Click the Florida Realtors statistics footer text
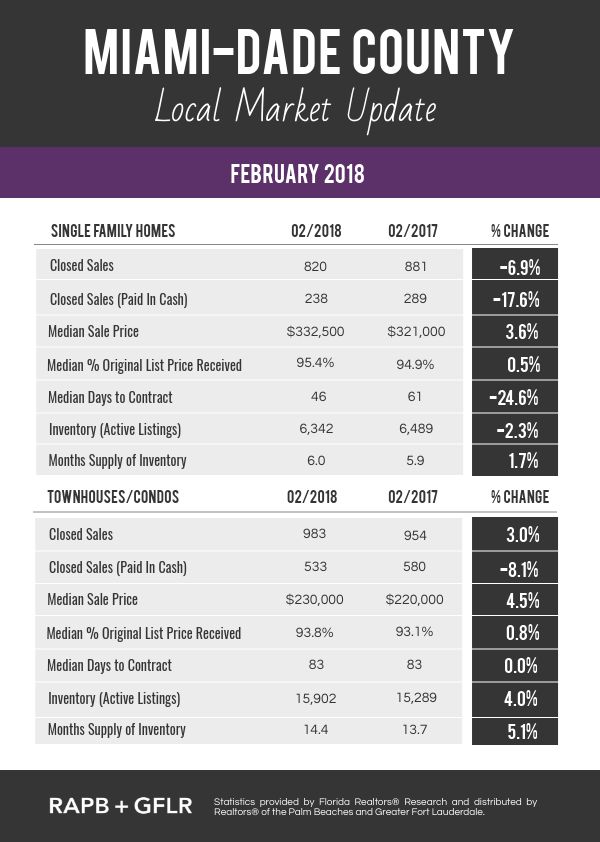Screen dimensions: 600x842 tap(375, 806)
